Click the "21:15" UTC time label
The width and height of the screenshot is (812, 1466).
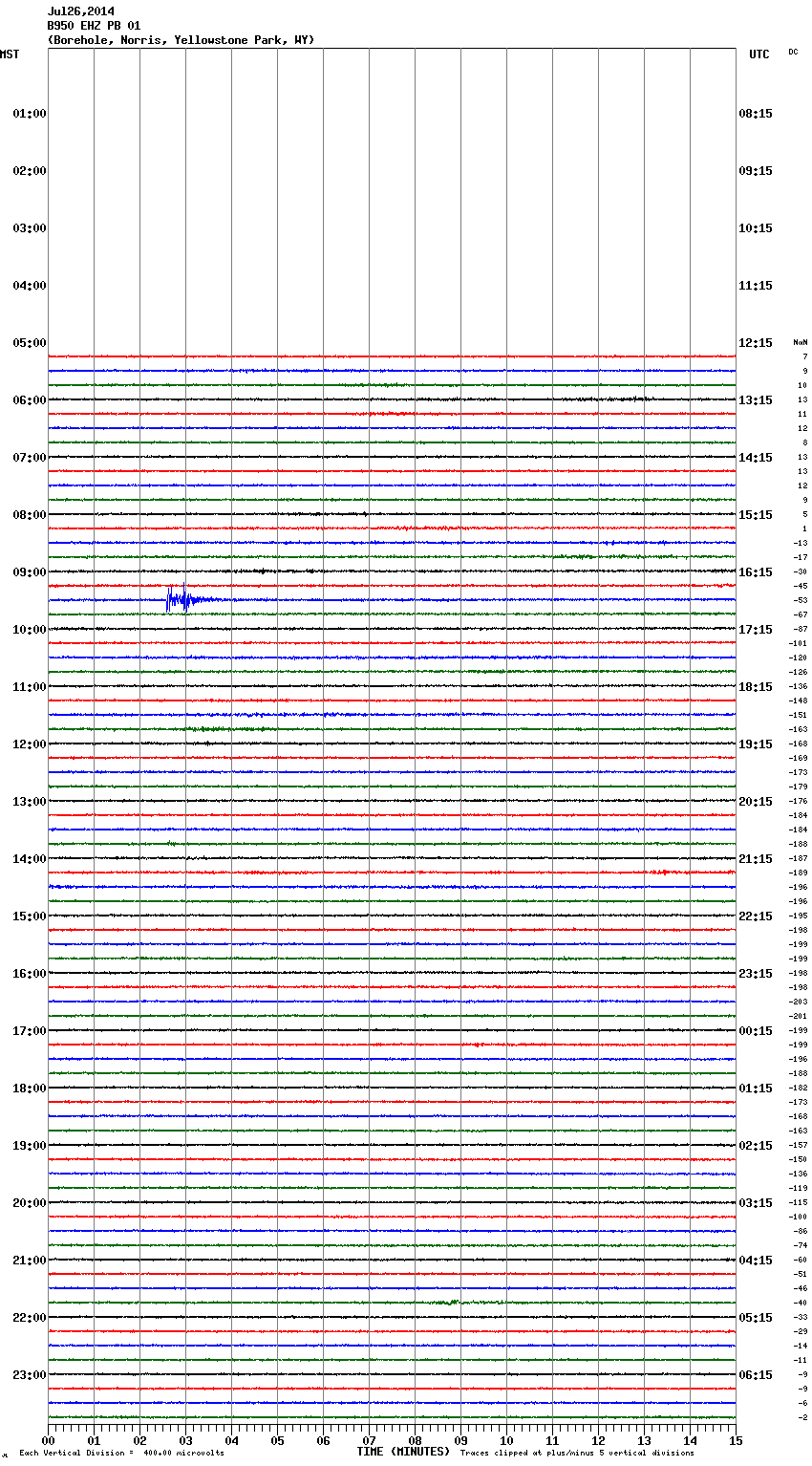click(756, 859)
